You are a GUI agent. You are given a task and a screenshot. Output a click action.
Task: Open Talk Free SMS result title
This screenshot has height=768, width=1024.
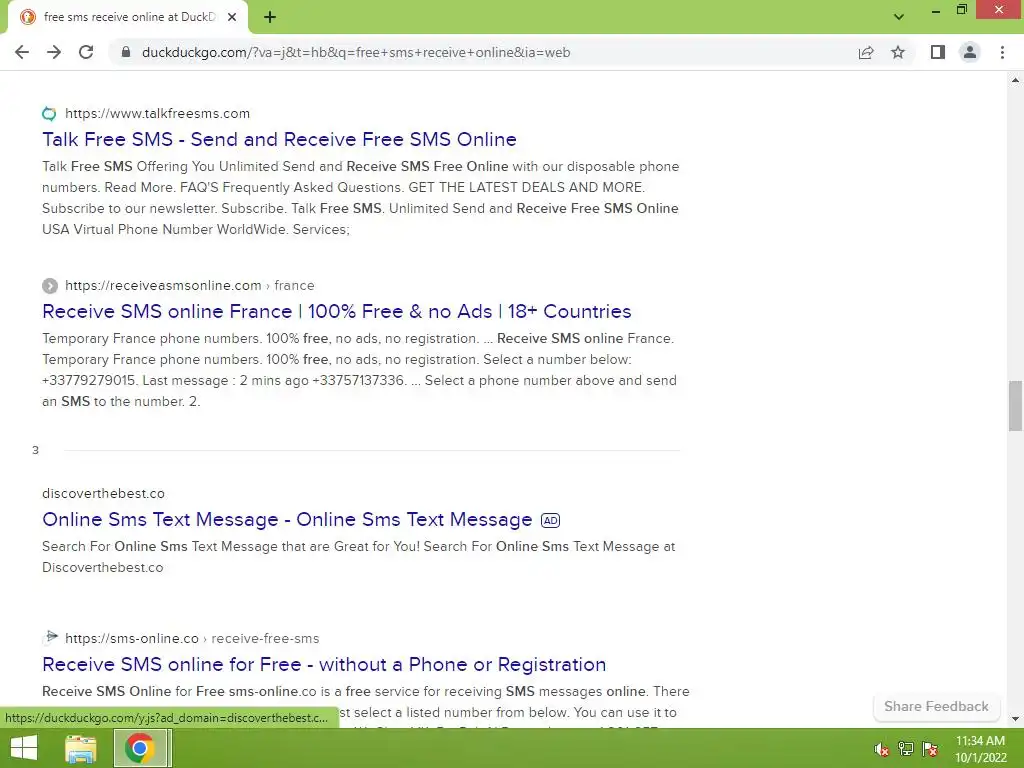(280, 139)
